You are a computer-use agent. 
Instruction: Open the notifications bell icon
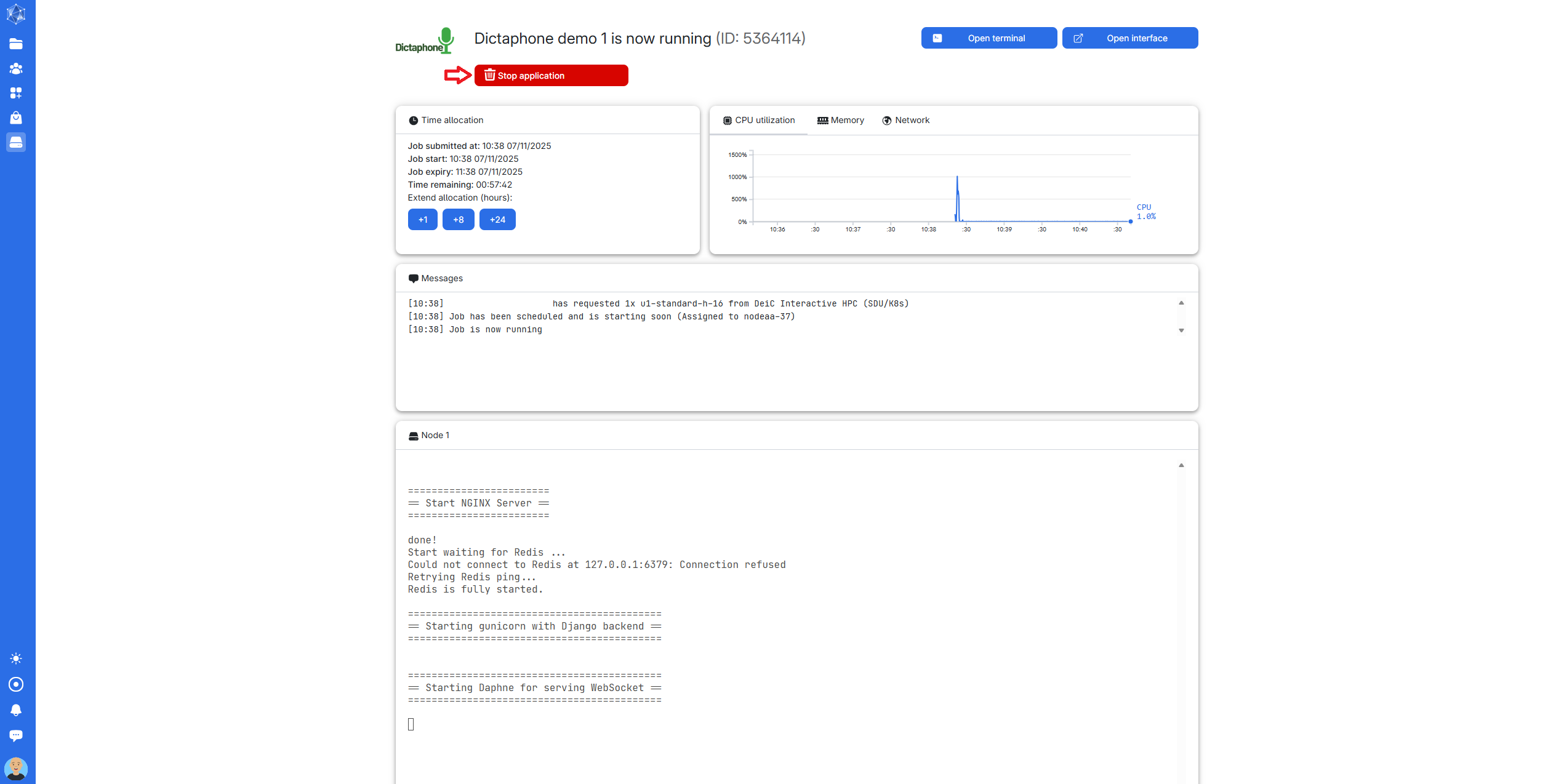tap(16, 710)
